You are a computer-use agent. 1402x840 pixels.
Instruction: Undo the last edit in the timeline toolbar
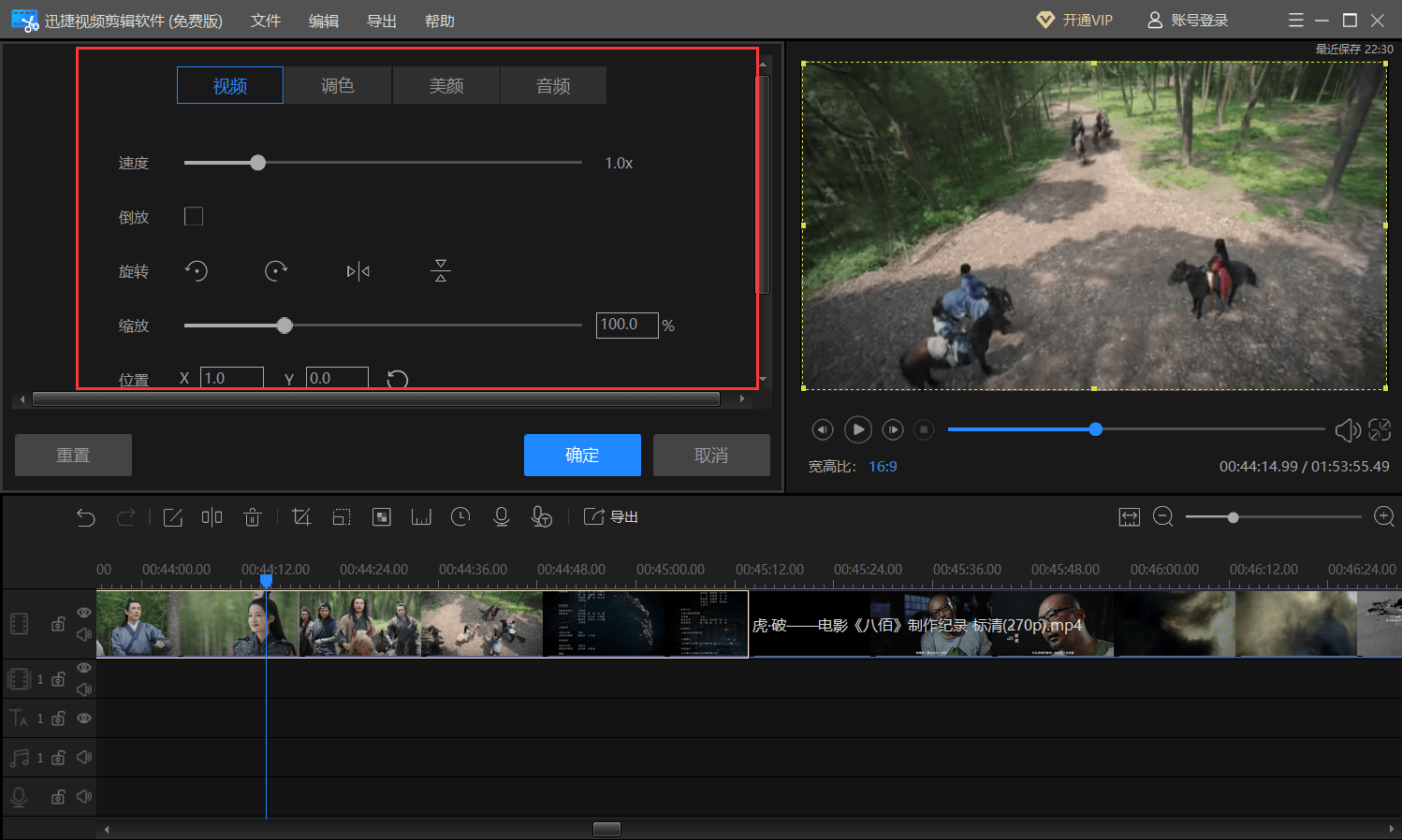click(x=86, y=517)
